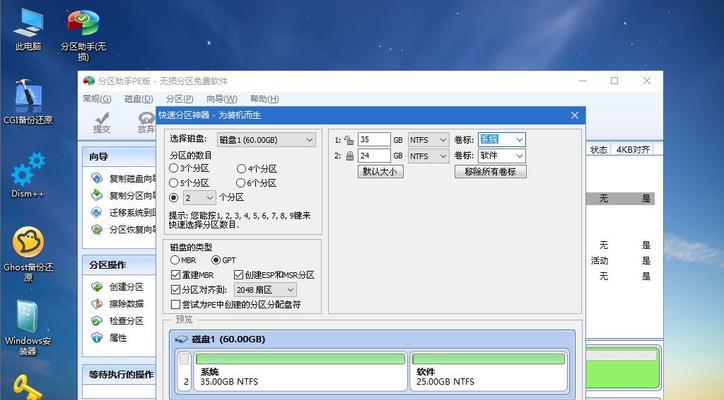Click the 移除所有卷标 button
Viewport: 724px width, 400px height.
490,172
